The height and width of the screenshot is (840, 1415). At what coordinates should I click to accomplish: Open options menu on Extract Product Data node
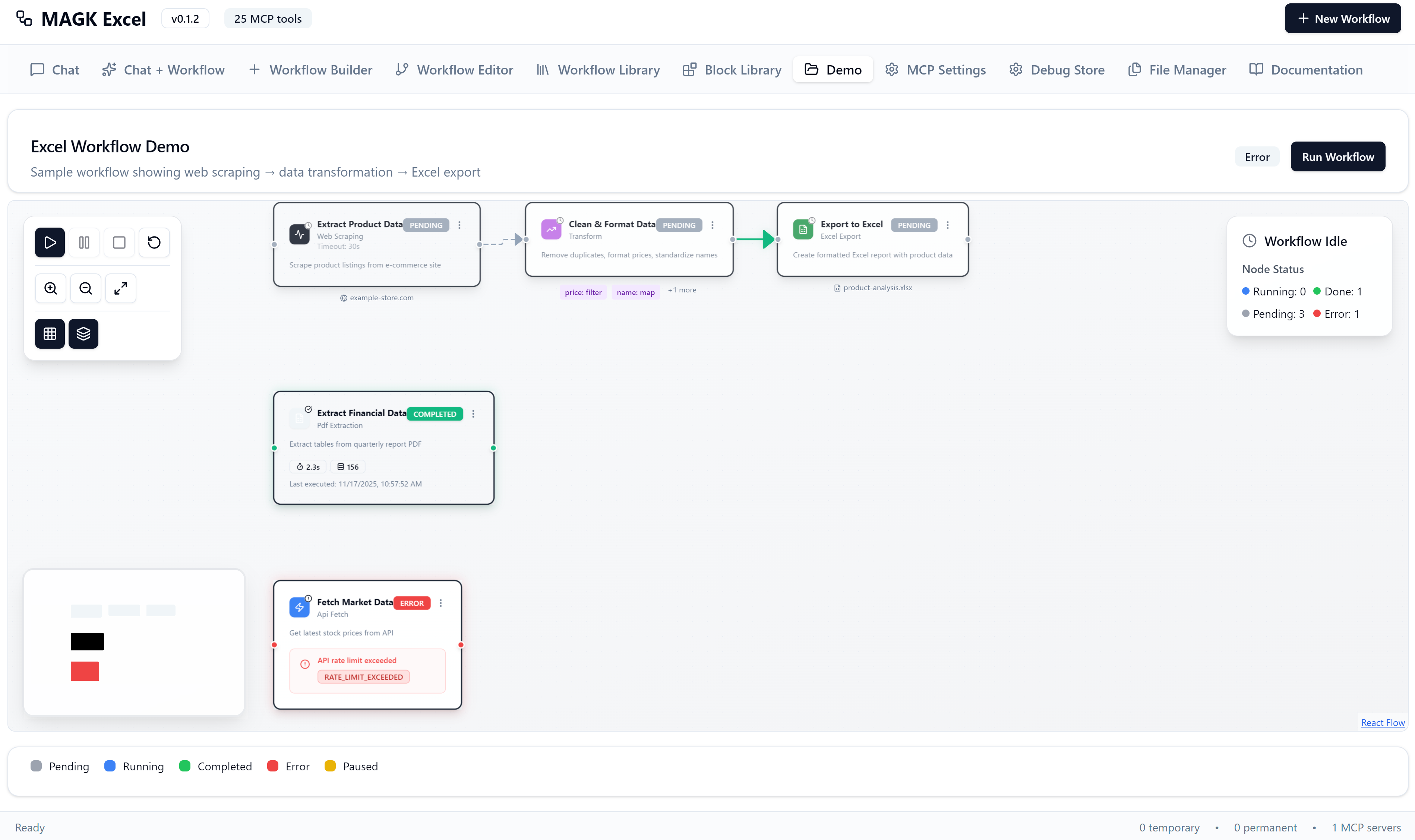click(x=459, y=225)
